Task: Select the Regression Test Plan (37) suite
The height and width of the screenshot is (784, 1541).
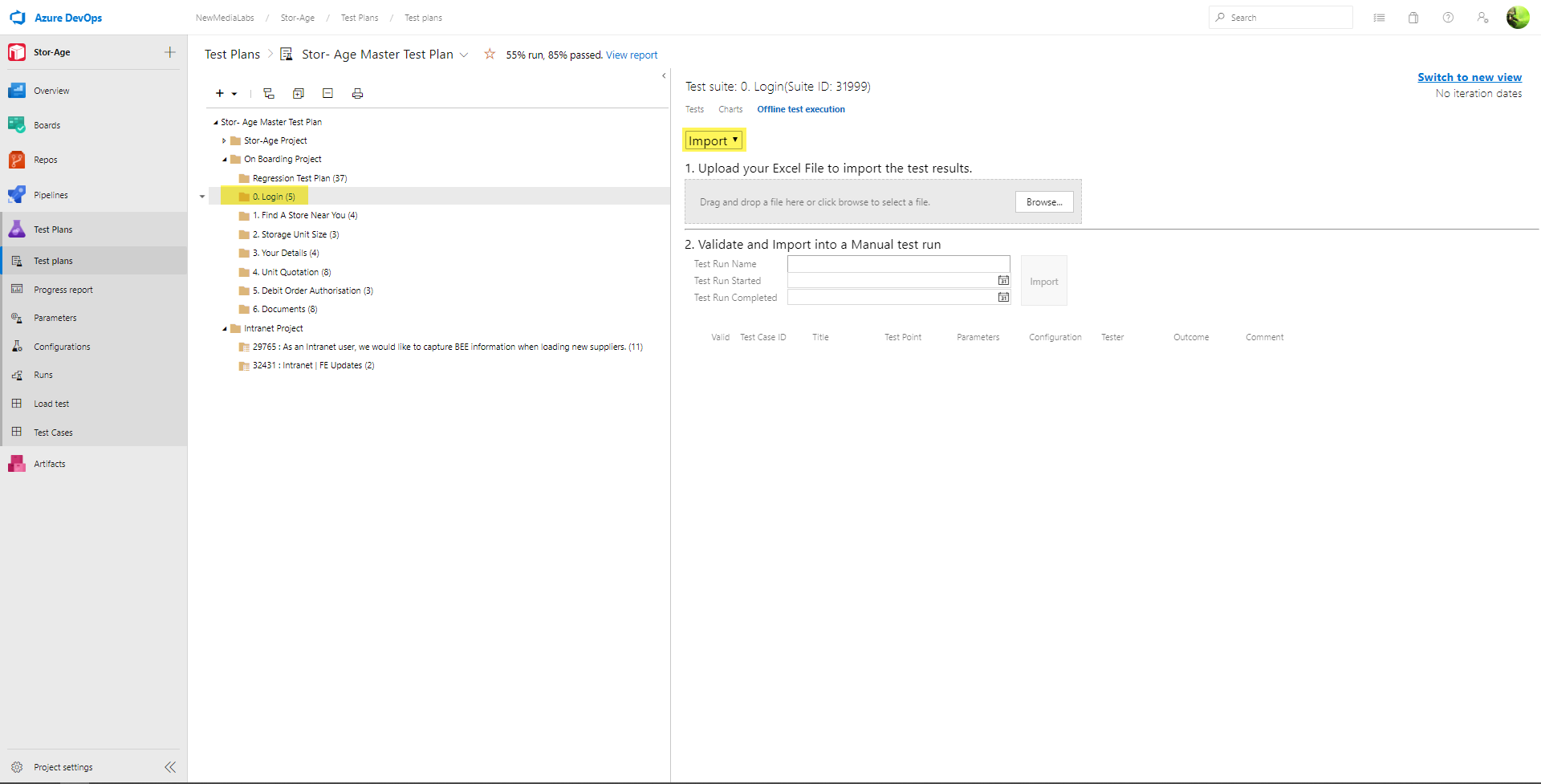Action: point(299,178)
